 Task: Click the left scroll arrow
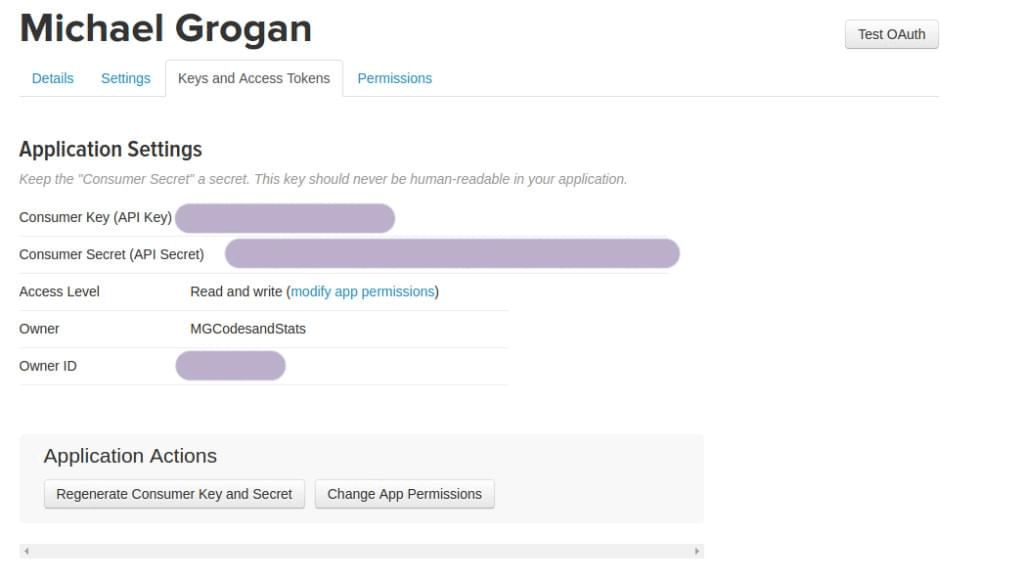point(26,551)
